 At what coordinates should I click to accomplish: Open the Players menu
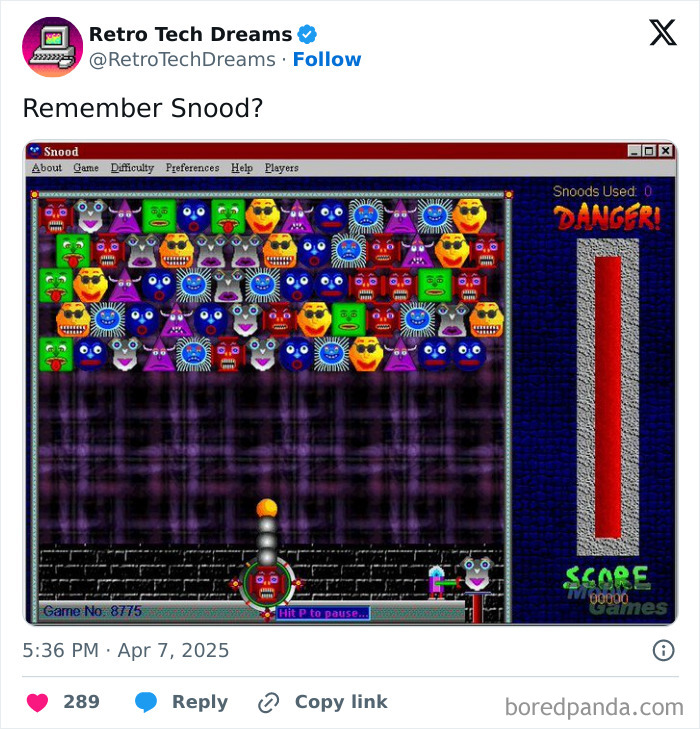(x=282, y=168)
